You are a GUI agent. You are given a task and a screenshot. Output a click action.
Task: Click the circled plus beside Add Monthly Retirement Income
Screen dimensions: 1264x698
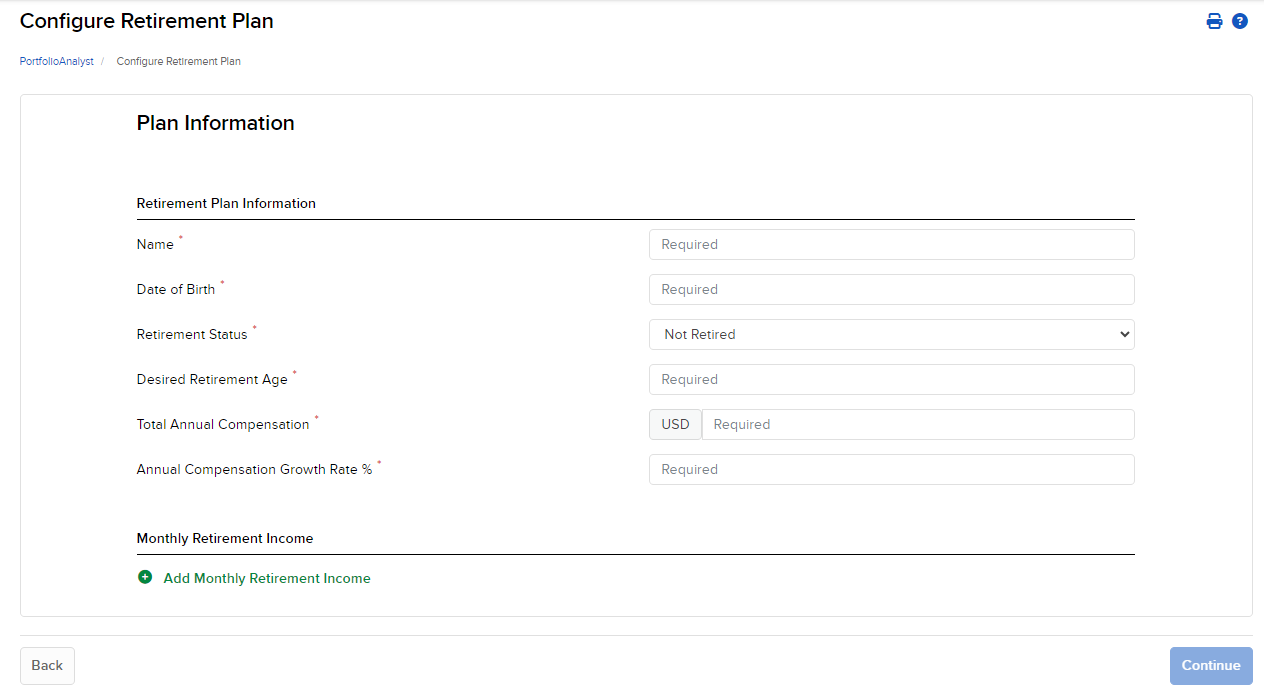coord(144,577)
